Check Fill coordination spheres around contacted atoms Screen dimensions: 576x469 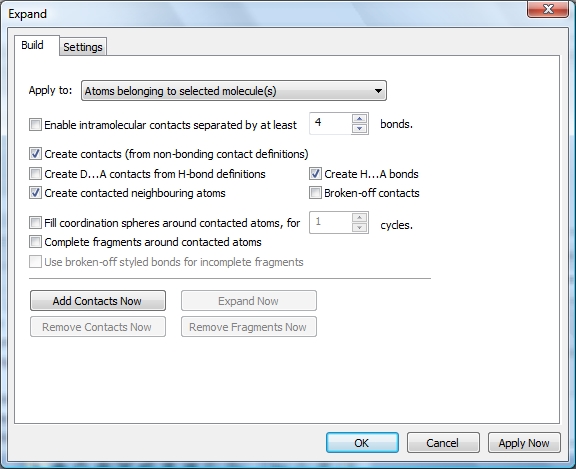tap(35, 223)
